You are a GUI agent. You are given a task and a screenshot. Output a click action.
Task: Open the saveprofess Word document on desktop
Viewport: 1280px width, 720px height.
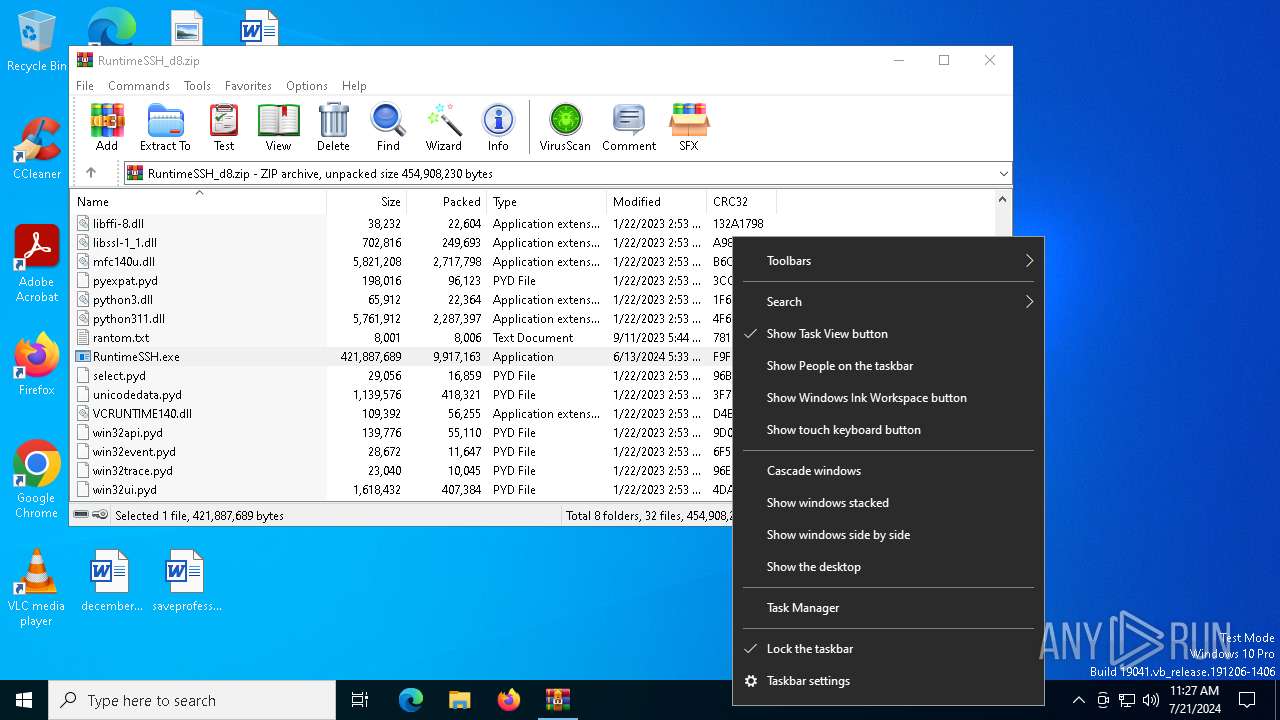click(x=184, y=580)
